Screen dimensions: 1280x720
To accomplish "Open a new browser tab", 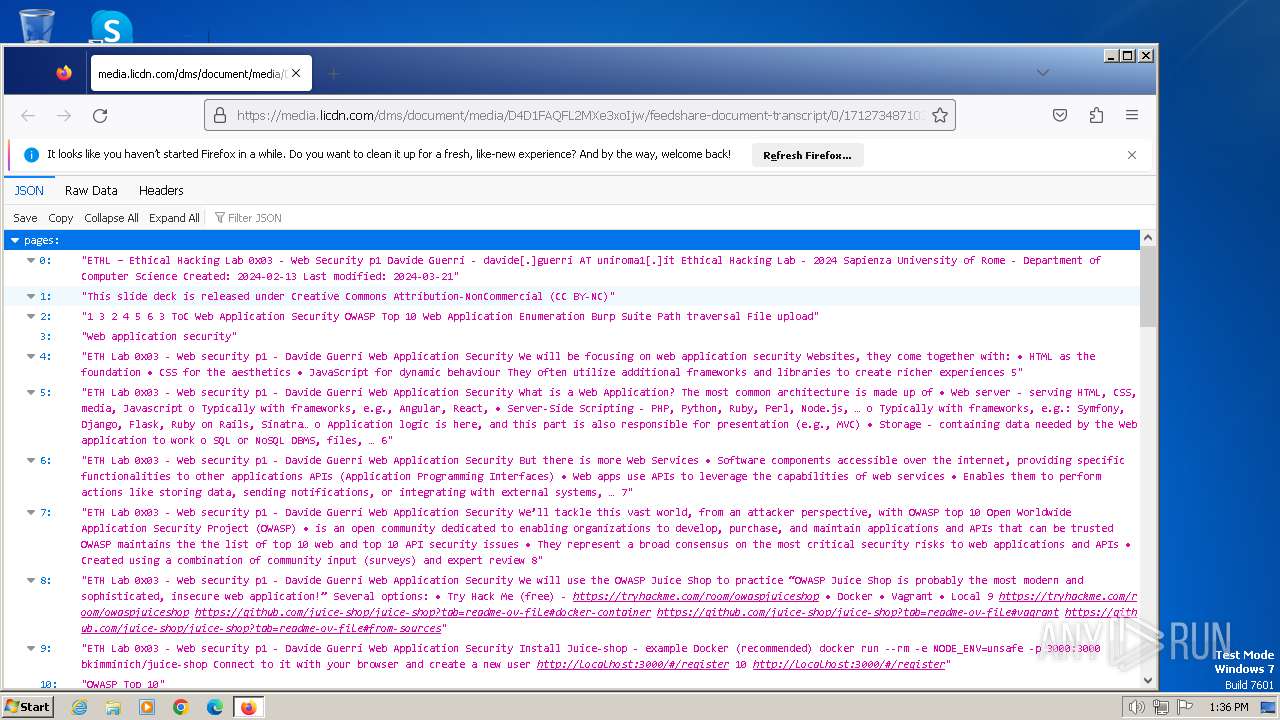I will pyautogui.click(x=334, y=73).
